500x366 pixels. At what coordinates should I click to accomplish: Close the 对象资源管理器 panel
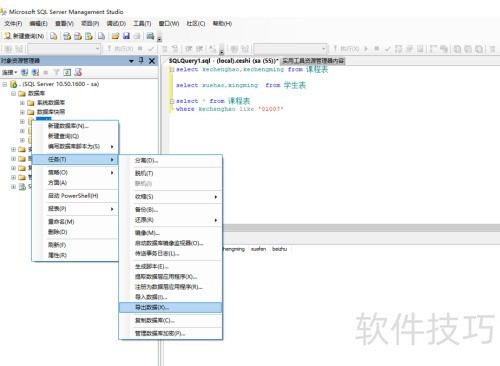tap(152, 61)
